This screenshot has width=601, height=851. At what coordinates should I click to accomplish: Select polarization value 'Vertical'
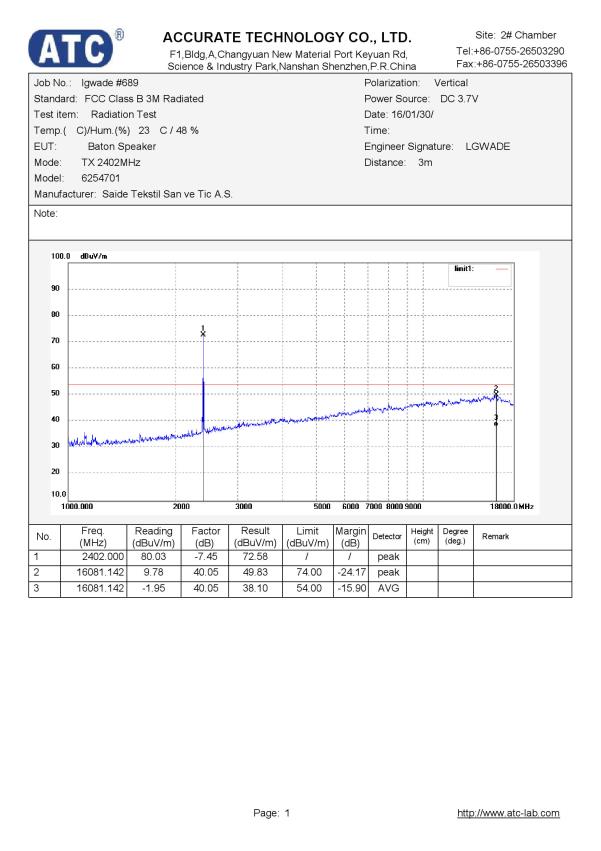pos(451,82)
